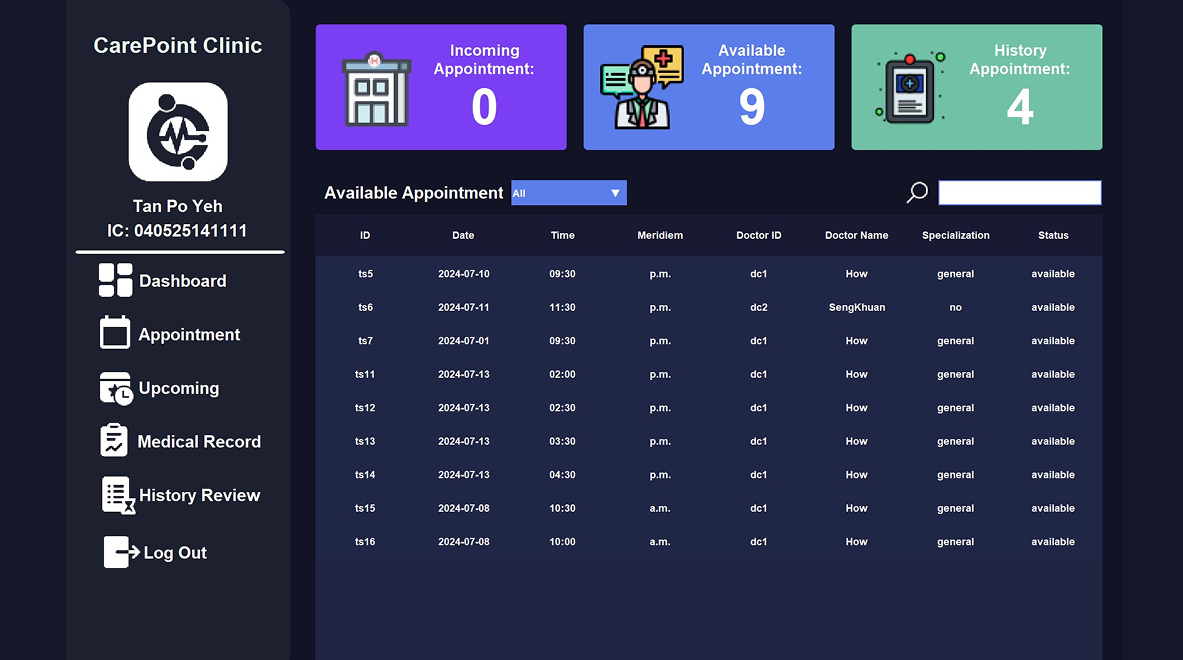Click the Dashboard grid icon
Viewport: 1183px width, 660px height.
[x=115, y=280]
